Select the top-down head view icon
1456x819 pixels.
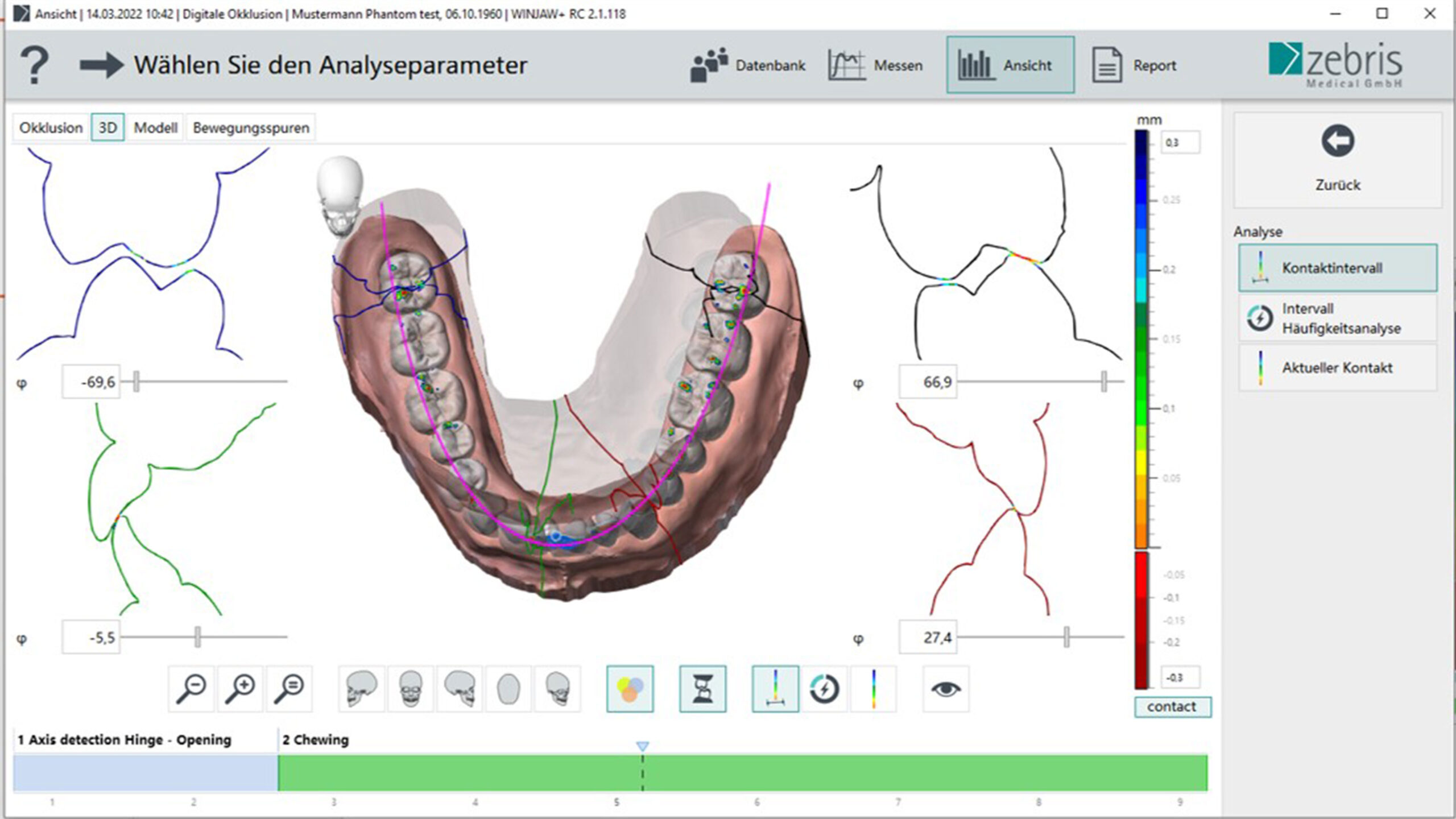[508, 689]
